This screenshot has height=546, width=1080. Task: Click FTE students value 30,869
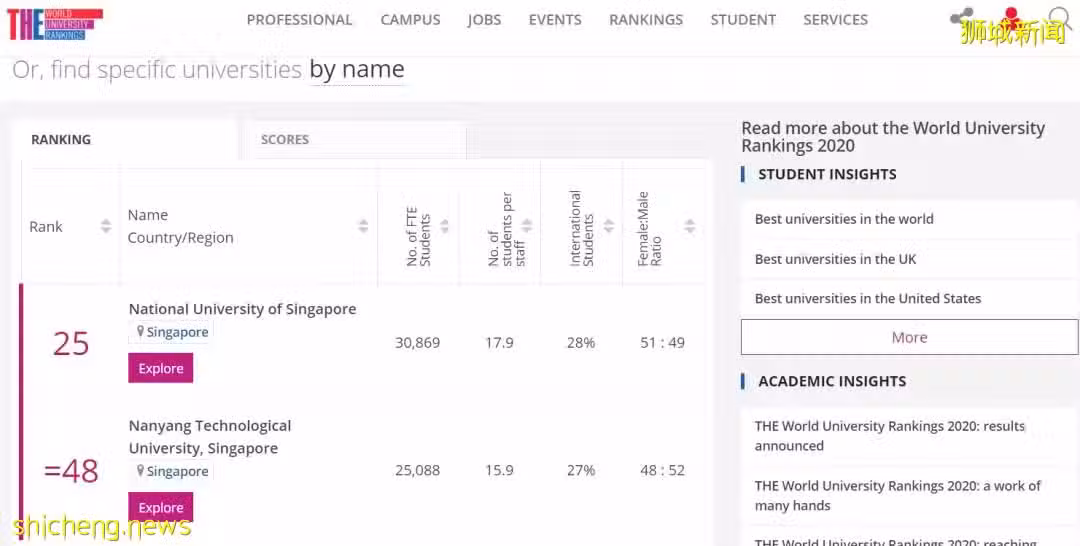pos(417,343)
